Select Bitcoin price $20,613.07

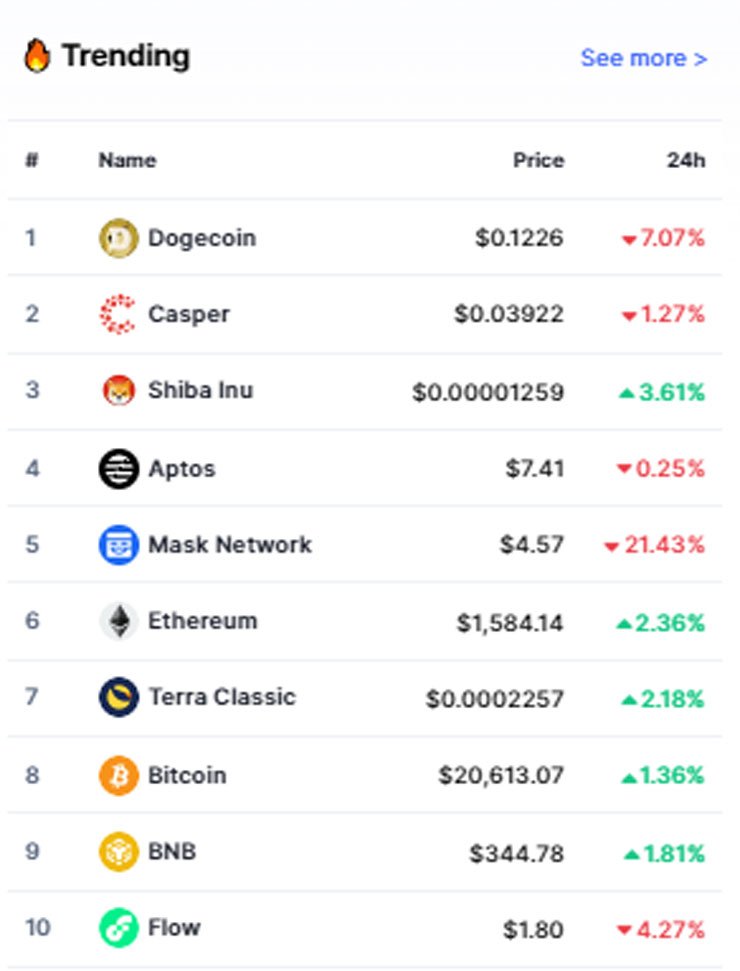pos(501,775)
